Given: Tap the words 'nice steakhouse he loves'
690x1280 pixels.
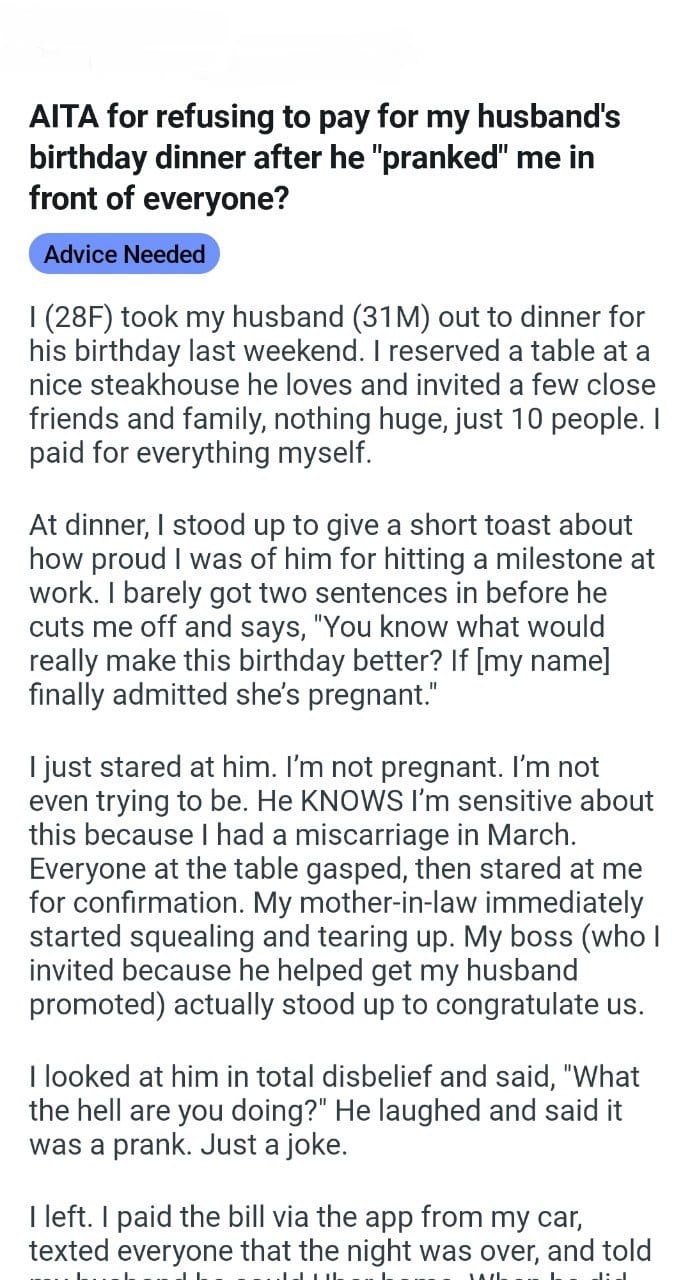Looking at the screenshot, I should (202, 385).
